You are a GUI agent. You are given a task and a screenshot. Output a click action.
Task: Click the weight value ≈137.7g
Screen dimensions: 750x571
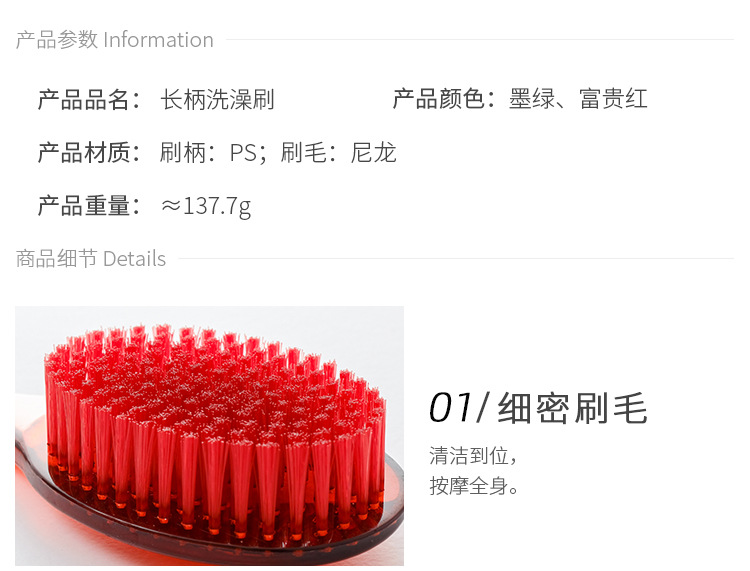tap(206, 207)
